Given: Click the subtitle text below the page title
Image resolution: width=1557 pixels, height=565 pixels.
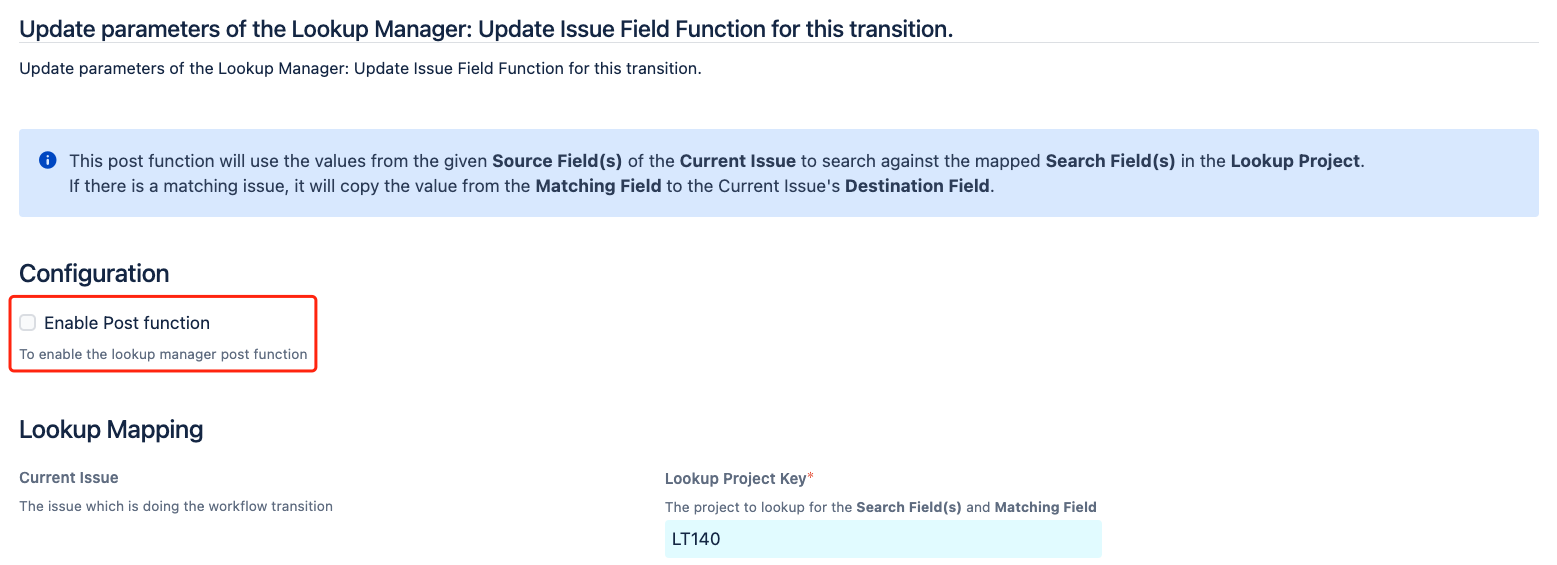Looking at the screenshot, I should [x=360, y=69].
